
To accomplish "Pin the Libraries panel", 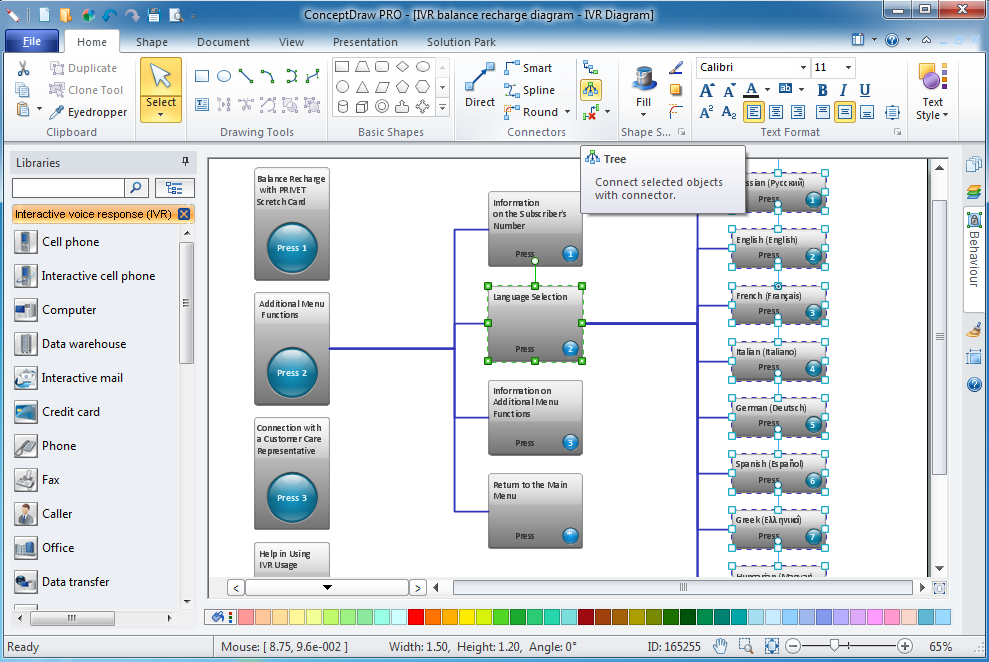I will (x=185, y=162).
